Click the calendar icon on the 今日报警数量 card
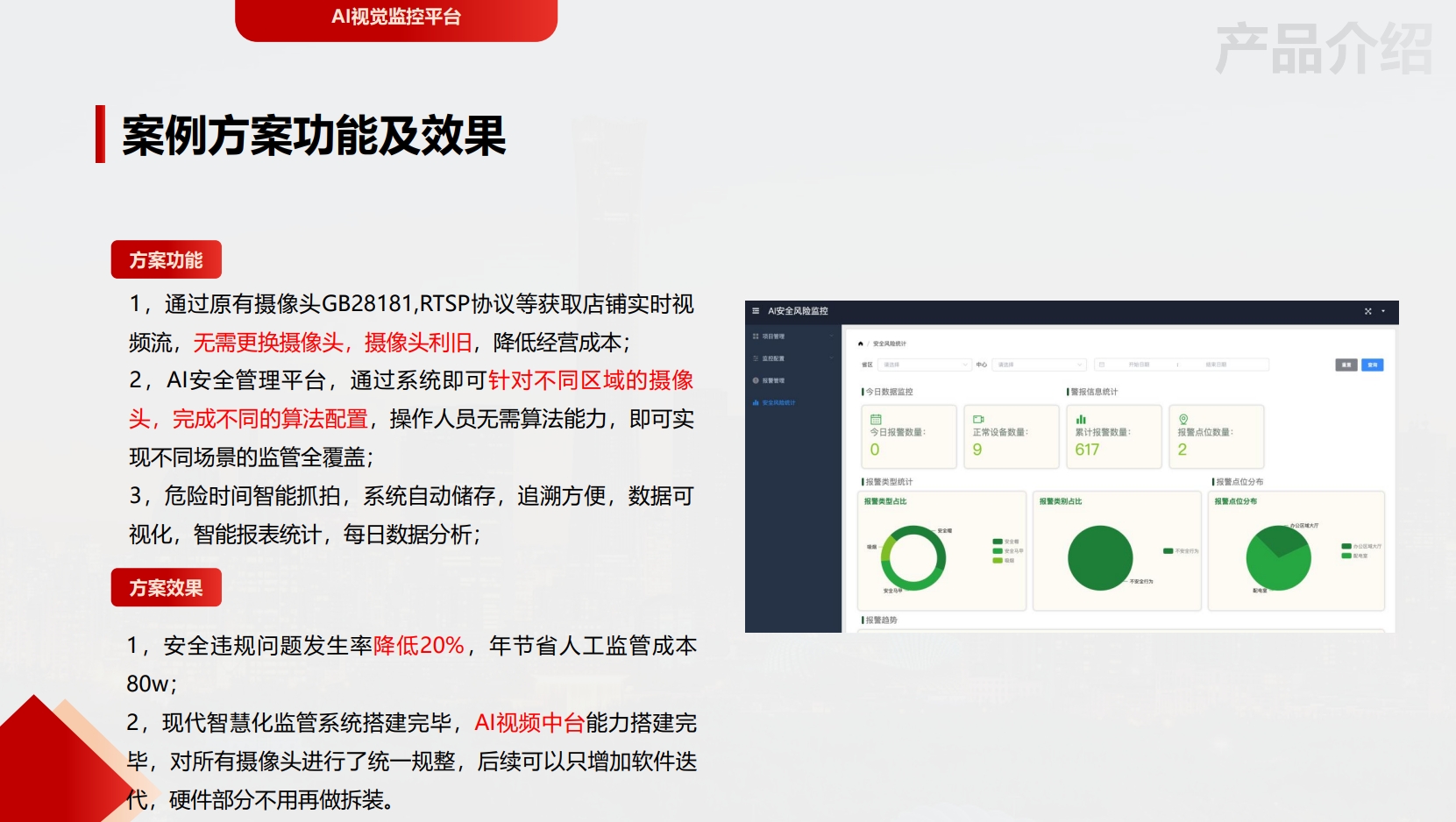The image size is (1456, 822). pyautogui.click(x=876, y=420)
